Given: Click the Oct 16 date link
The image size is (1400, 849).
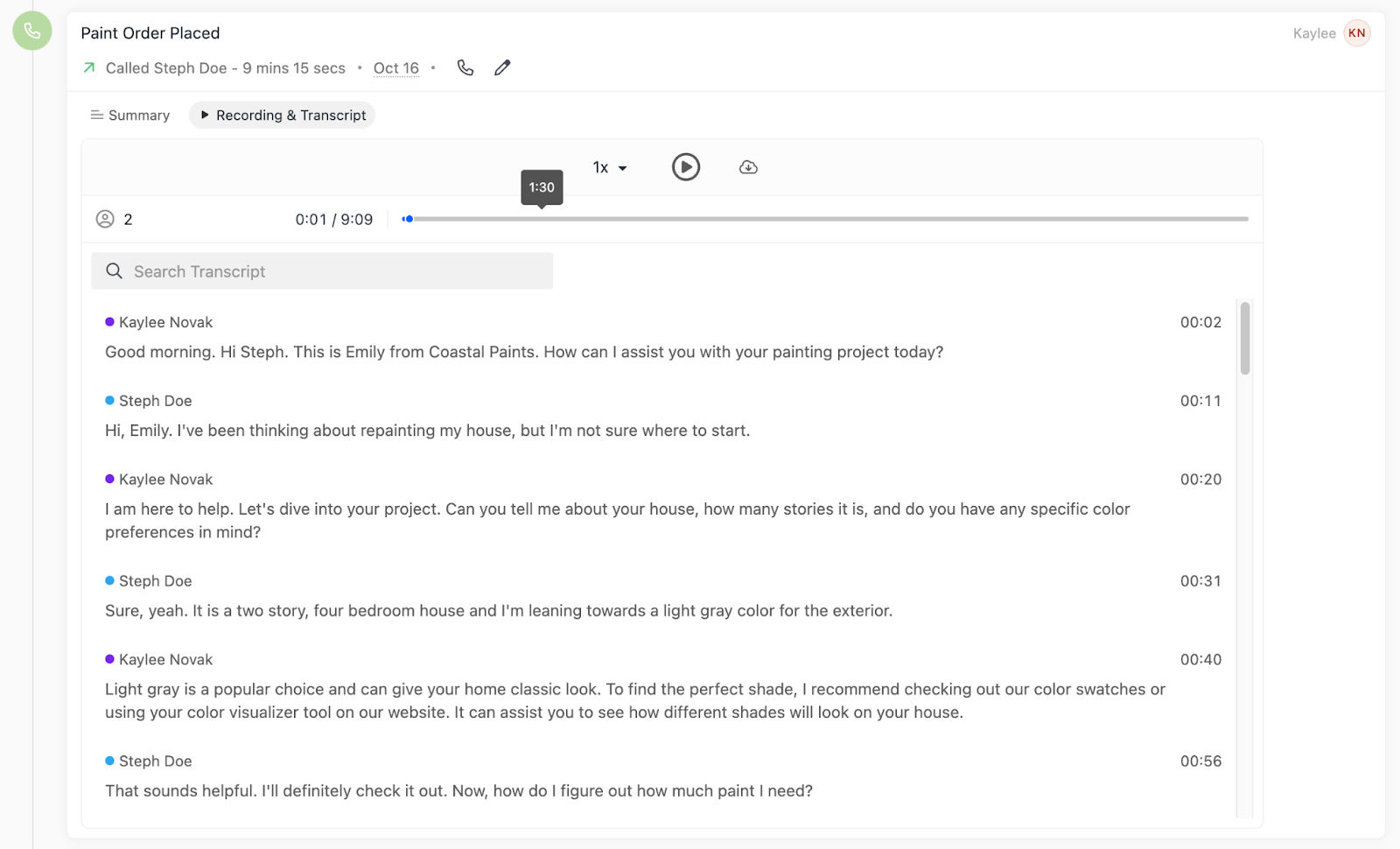Looking at the screenshot, I should [x=396, y=68].
